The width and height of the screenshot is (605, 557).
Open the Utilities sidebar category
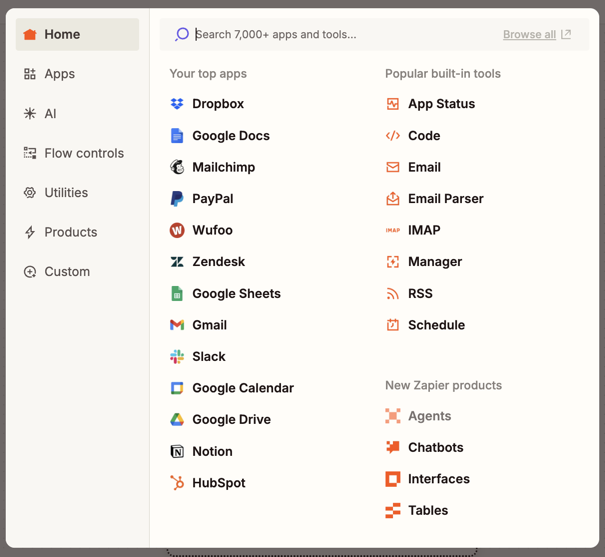pyautogui.click(x=77, y=192)
